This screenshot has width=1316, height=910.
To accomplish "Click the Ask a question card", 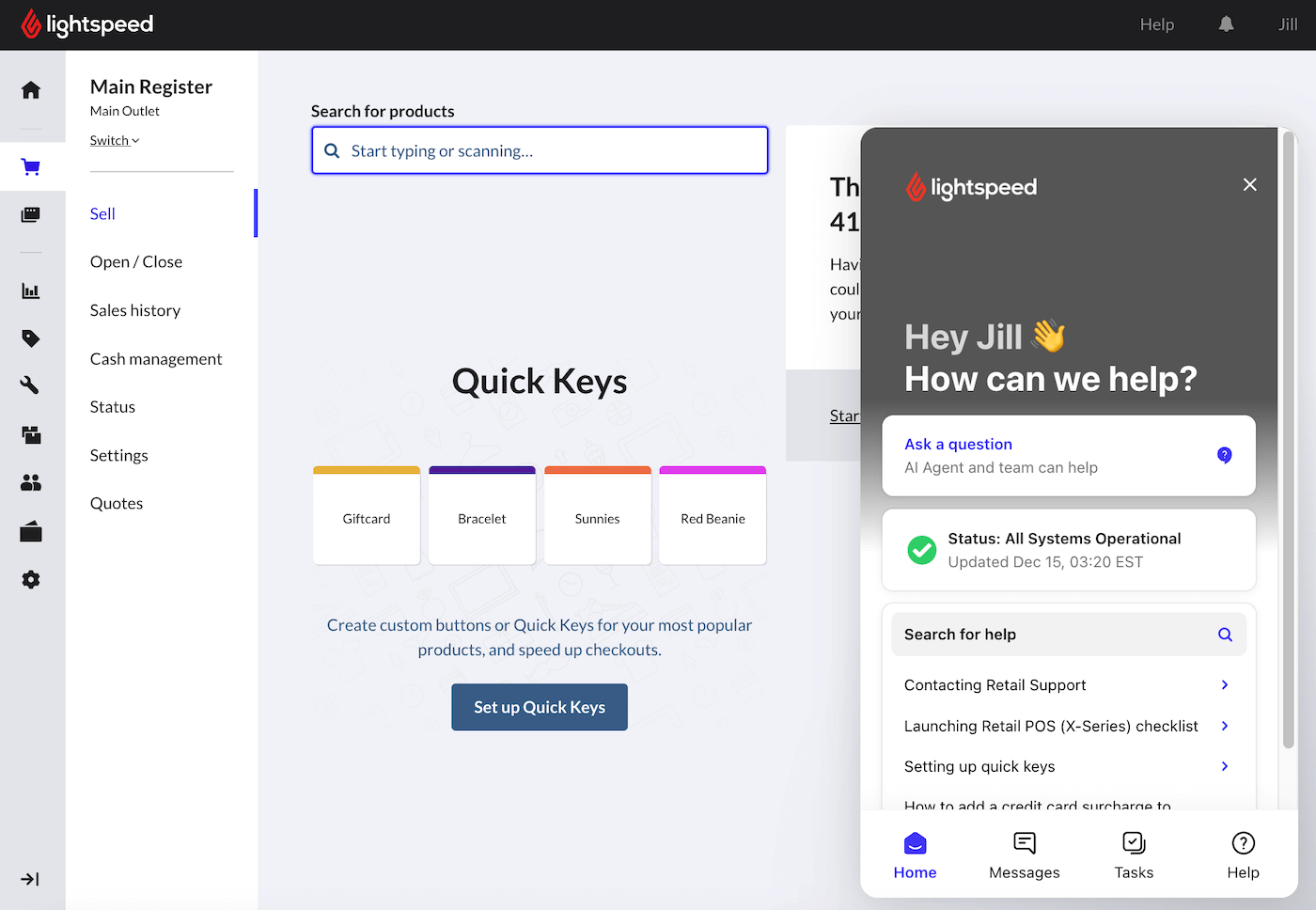I will (x=1069, y=456).
